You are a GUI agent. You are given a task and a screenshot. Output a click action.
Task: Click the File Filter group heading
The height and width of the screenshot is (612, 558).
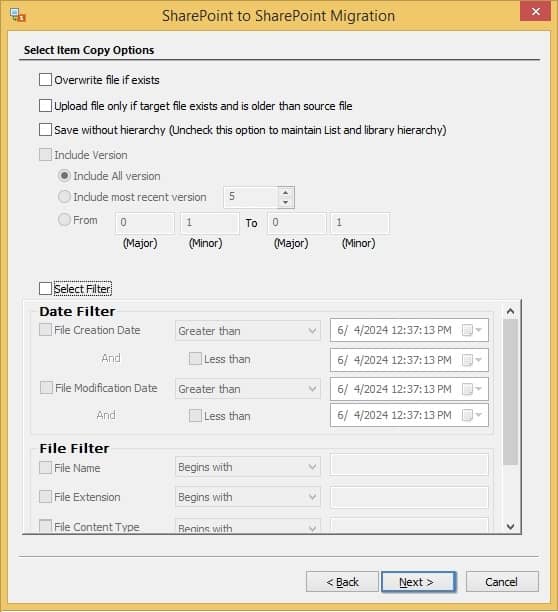tap(74, 448)
